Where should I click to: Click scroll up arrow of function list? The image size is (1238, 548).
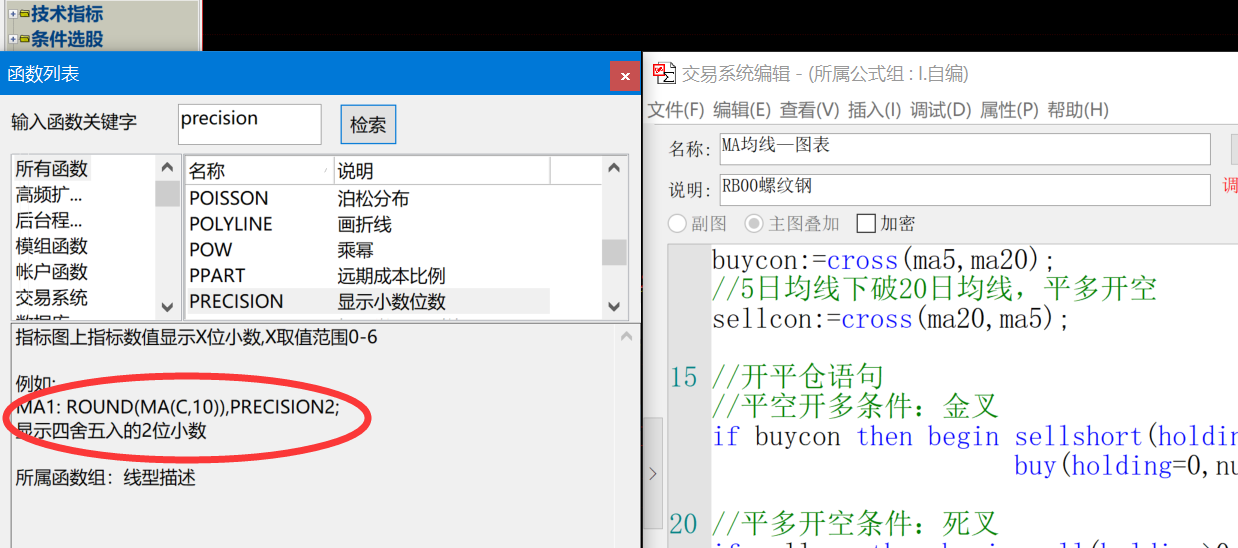click(614, 169)
